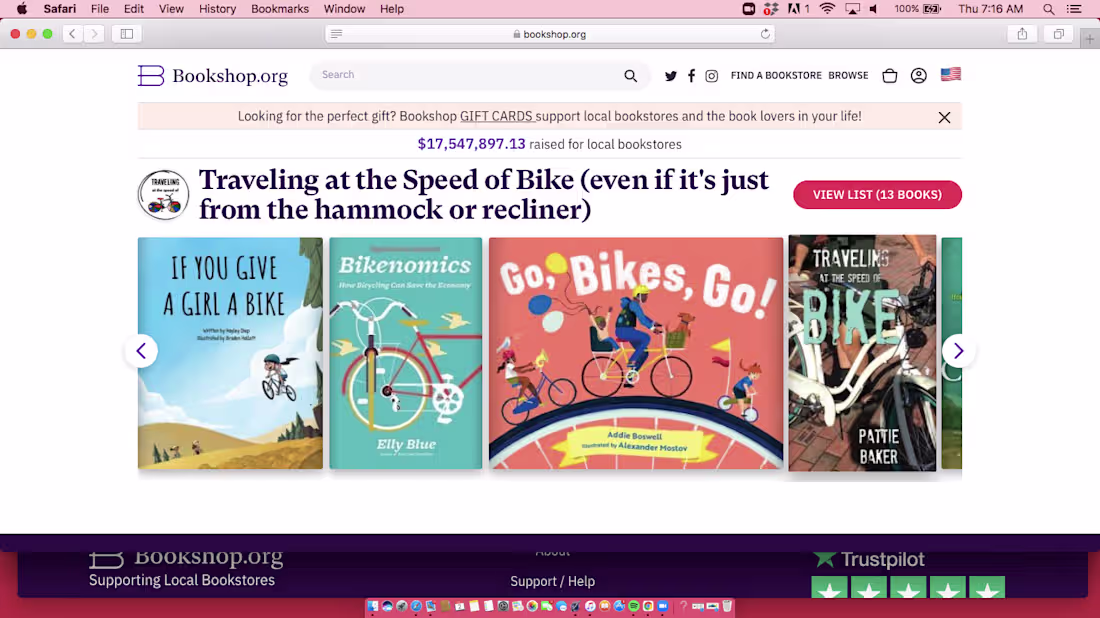Open Finder from the Dock
The height and width of the screenshot is (618, 1100).
[x=373, y=606]
